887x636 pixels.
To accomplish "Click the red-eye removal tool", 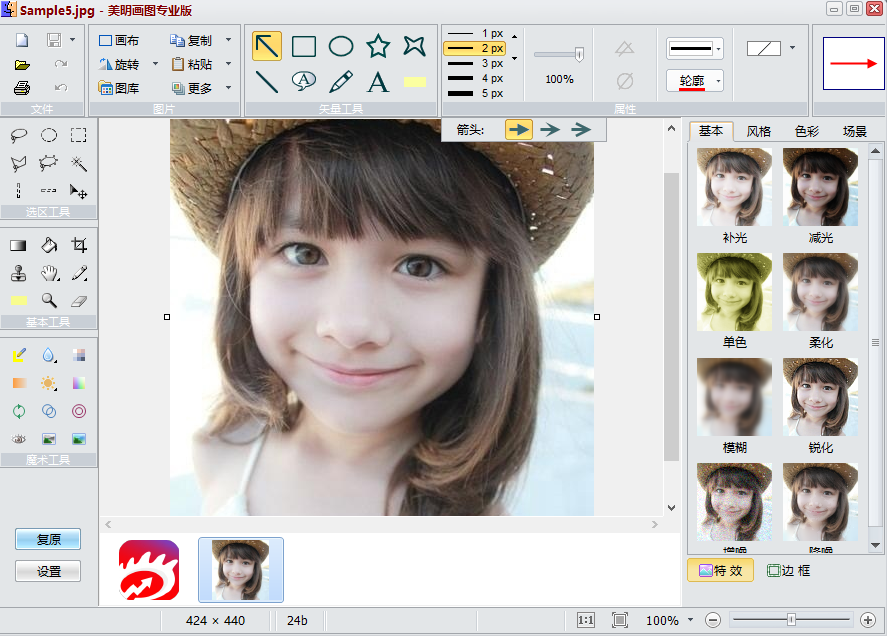I will [19, 438].
